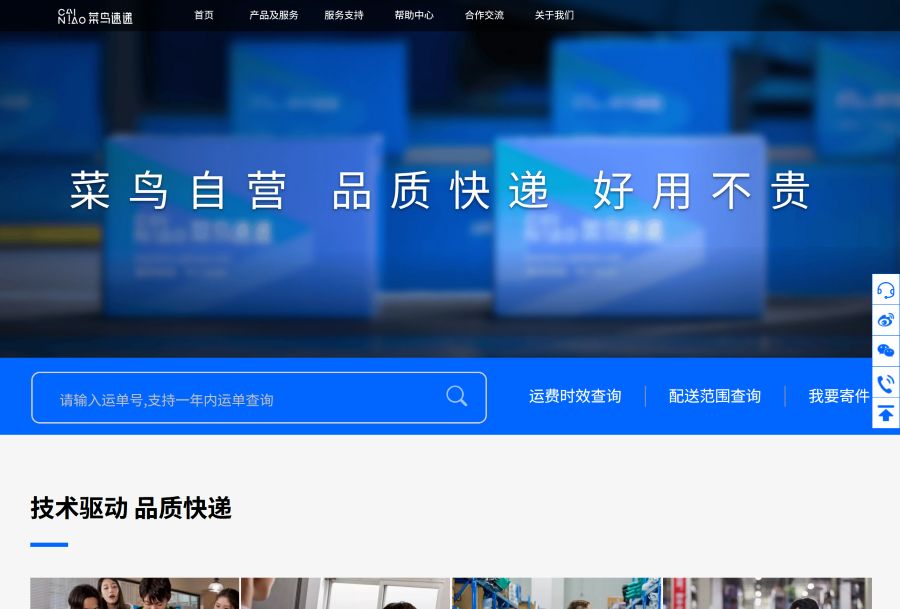Click the Cainiao Express logo
Image resolution: width=900 pixels, height=609 pixels.
click(x=95, y=16)
